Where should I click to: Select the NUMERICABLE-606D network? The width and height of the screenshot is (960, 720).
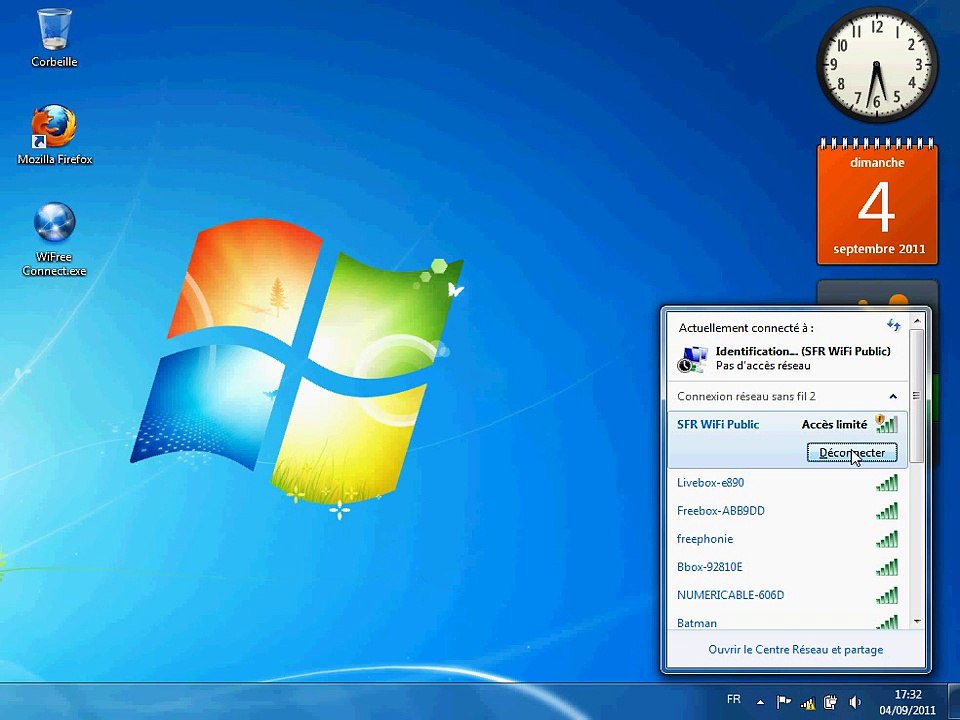click(x=787, y=595)
